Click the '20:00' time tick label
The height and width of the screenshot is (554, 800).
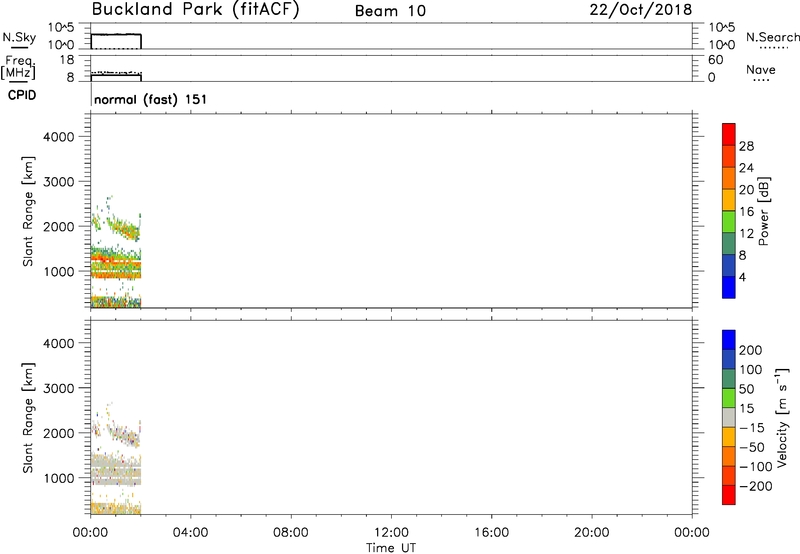pos(591,533)
